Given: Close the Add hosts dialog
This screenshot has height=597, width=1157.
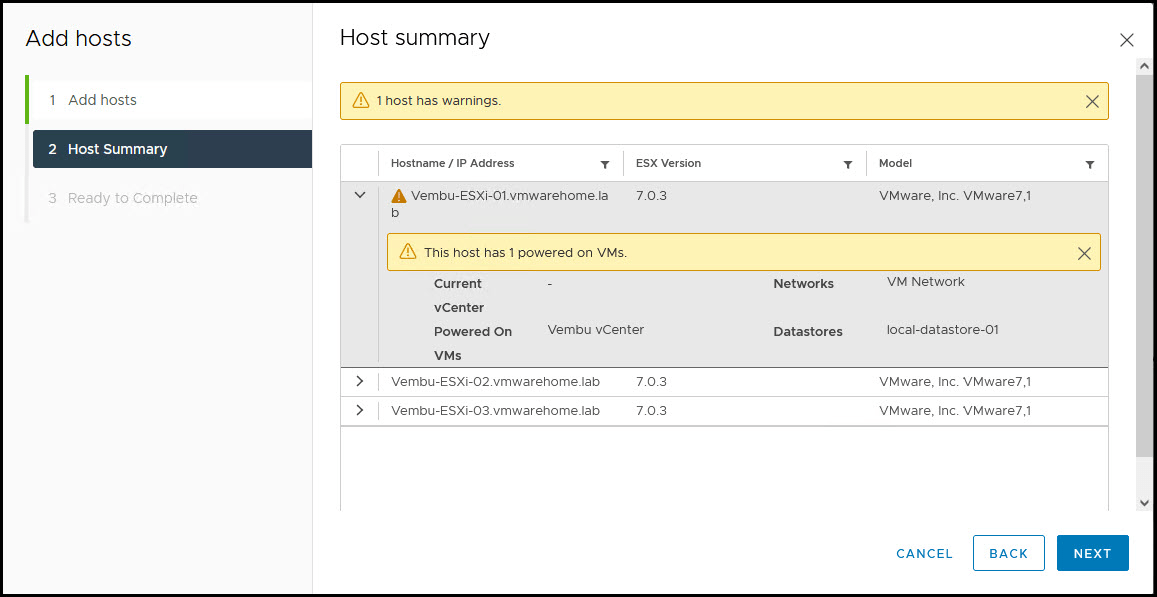Looking at the screenshot, I should [1127, 41].
